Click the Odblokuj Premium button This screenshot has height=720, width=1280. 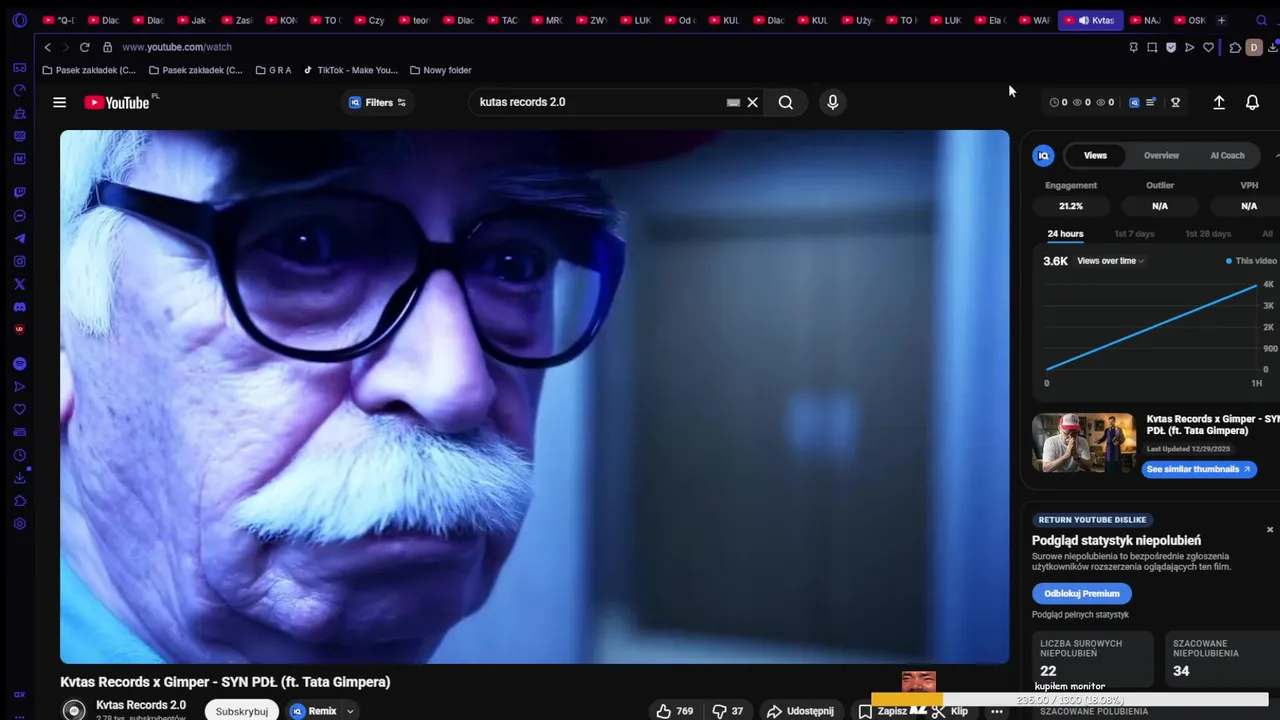[x=1081, y=593]
